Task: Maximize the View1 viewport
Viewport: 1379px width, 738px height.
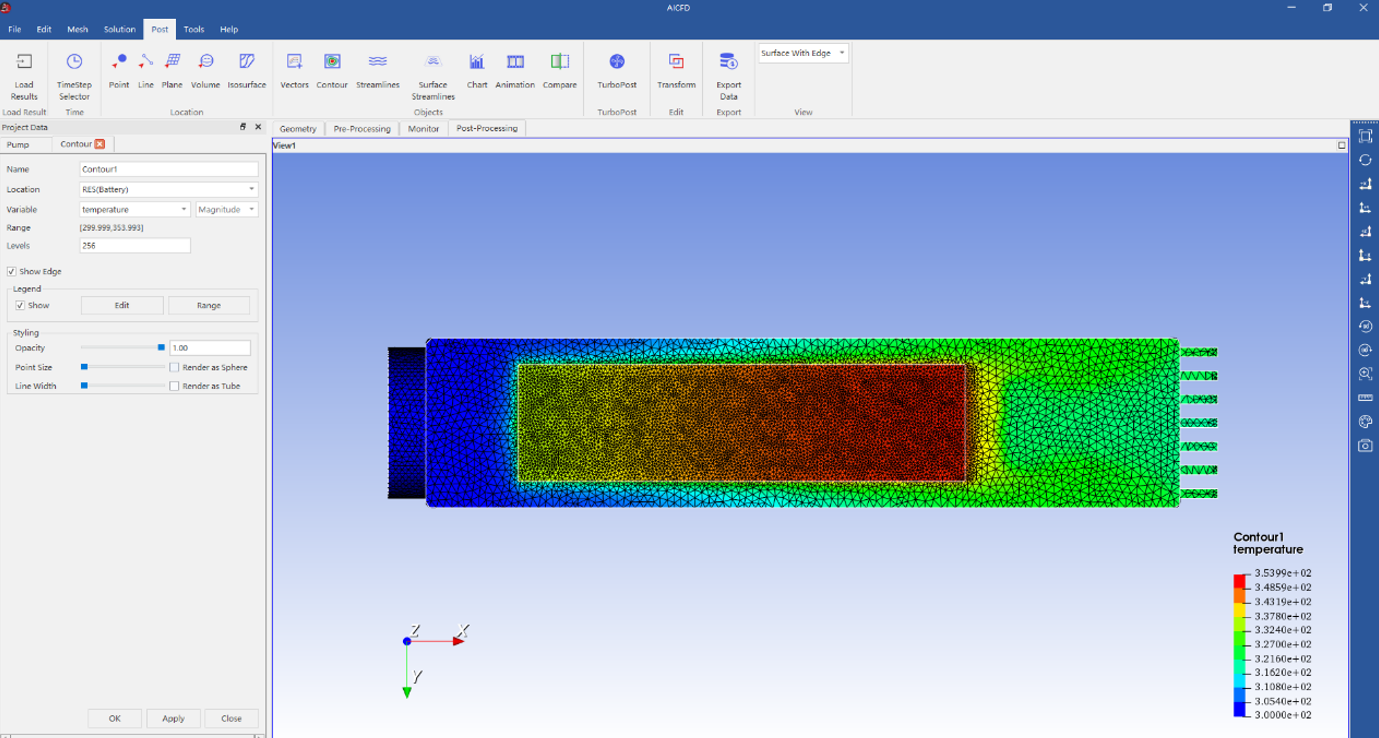Action: point(1342,145)
